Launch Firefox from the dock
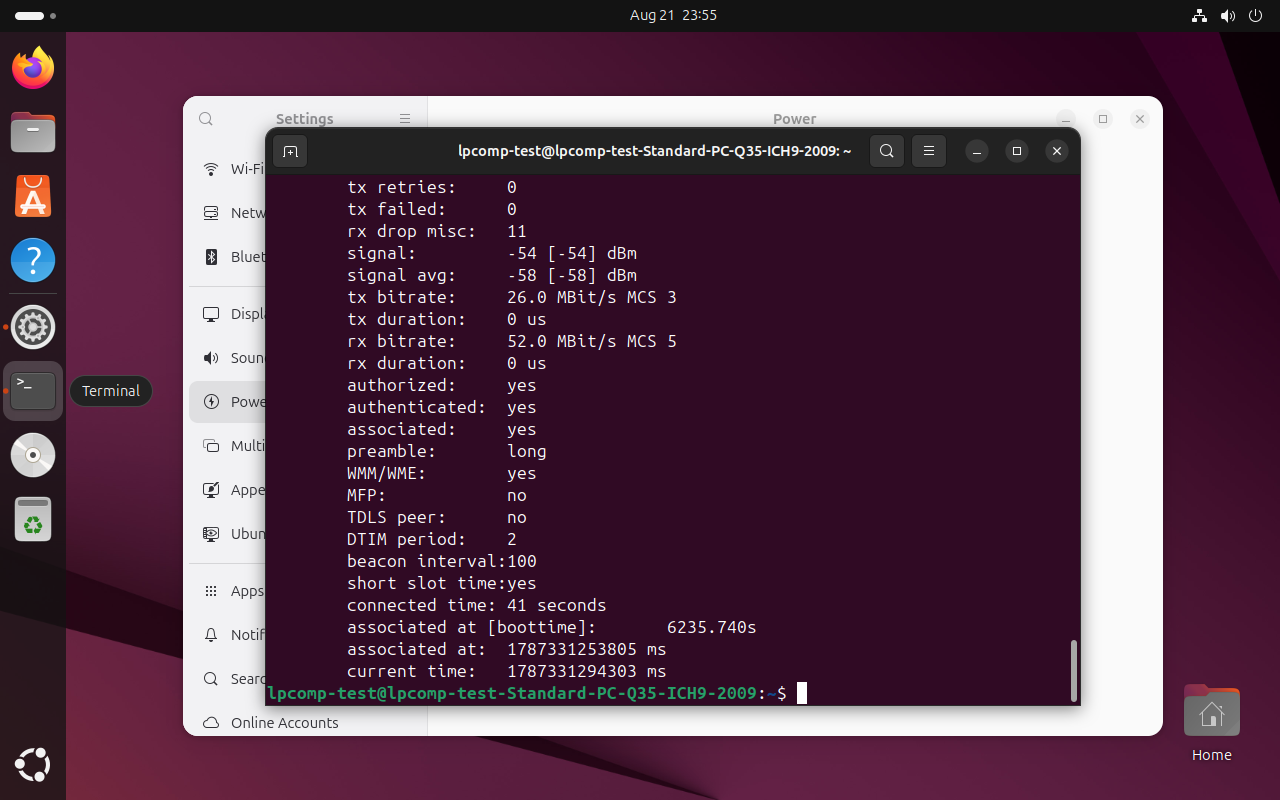This screenshot has width=1280, height=800. click(x=33, y=68)
